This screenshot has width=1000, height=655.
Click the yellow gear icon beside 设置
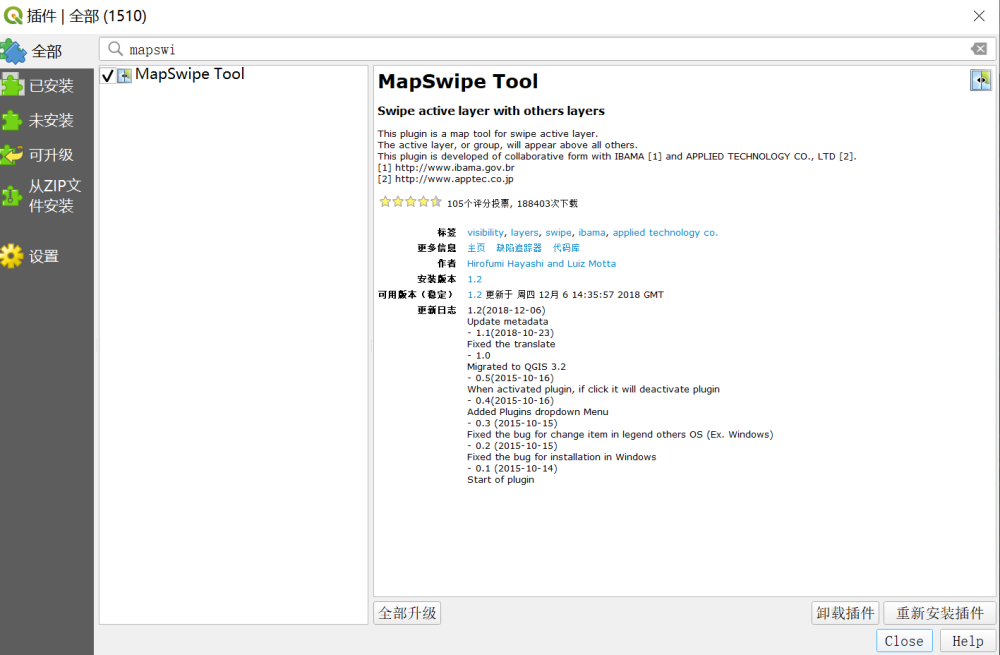click(x=11, y=256)
